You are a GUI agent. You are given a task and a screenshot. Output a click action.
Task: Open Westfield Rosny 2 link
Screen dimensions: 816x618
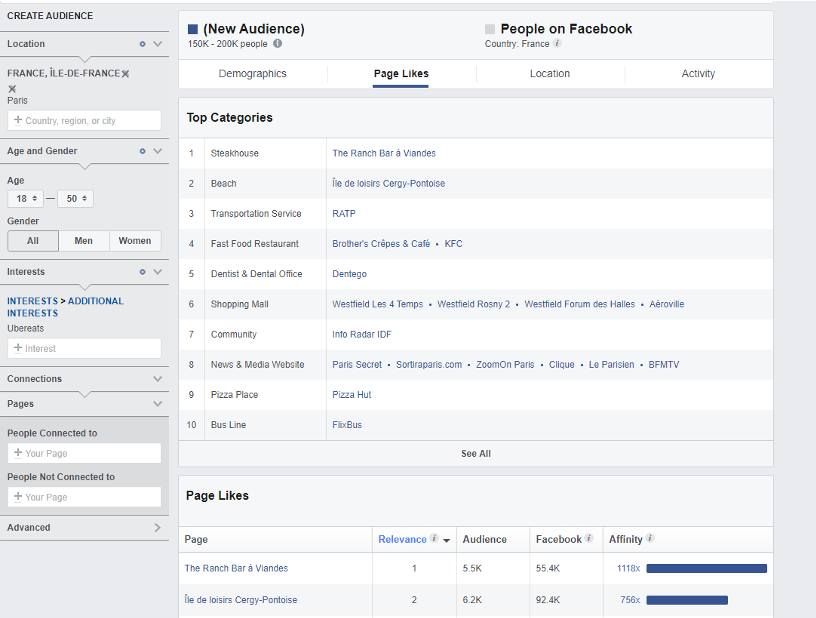(474, 304)
